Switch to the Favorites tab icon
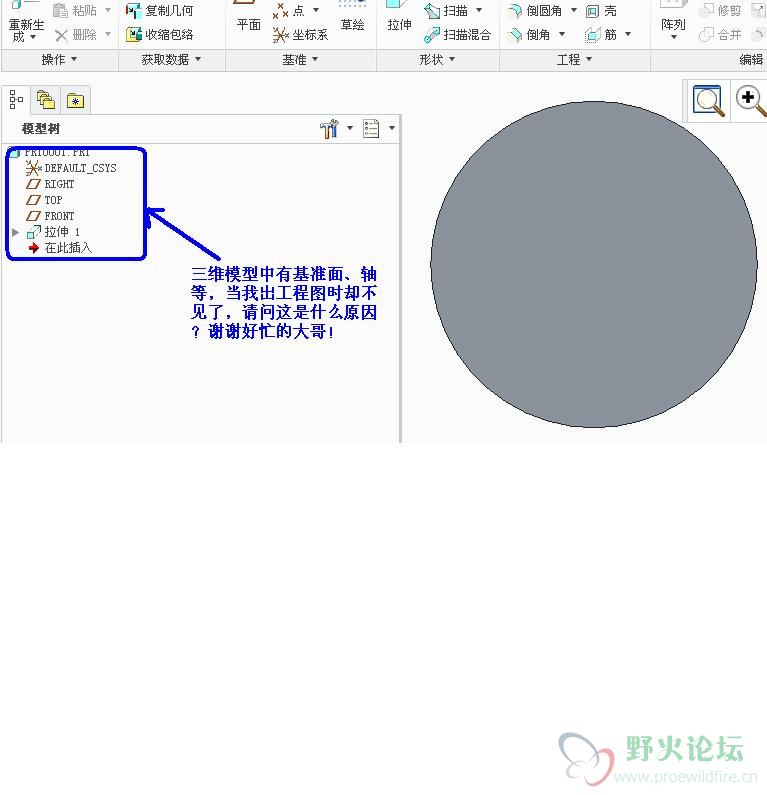 (76, 101)
